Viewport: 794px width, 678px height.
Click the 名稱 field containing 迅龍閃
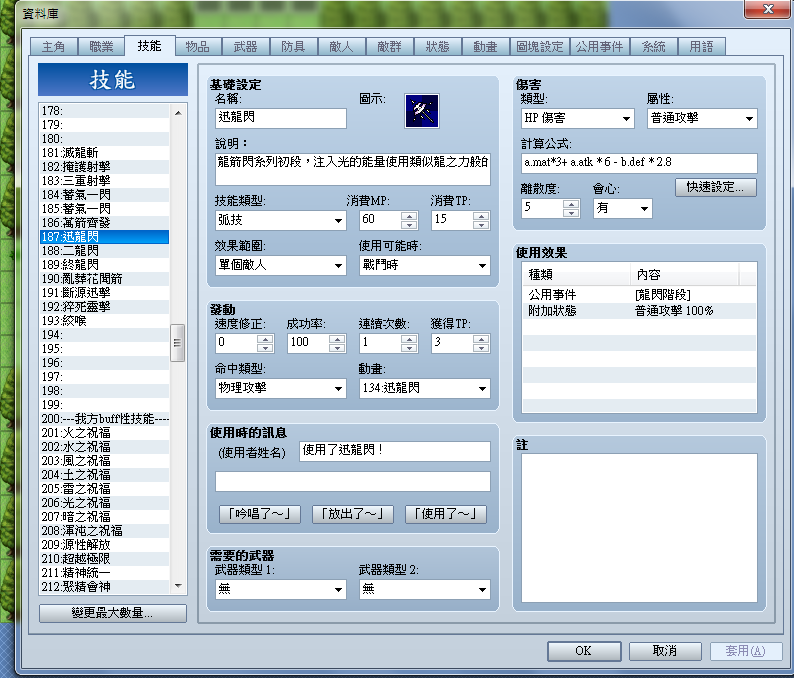281,118
